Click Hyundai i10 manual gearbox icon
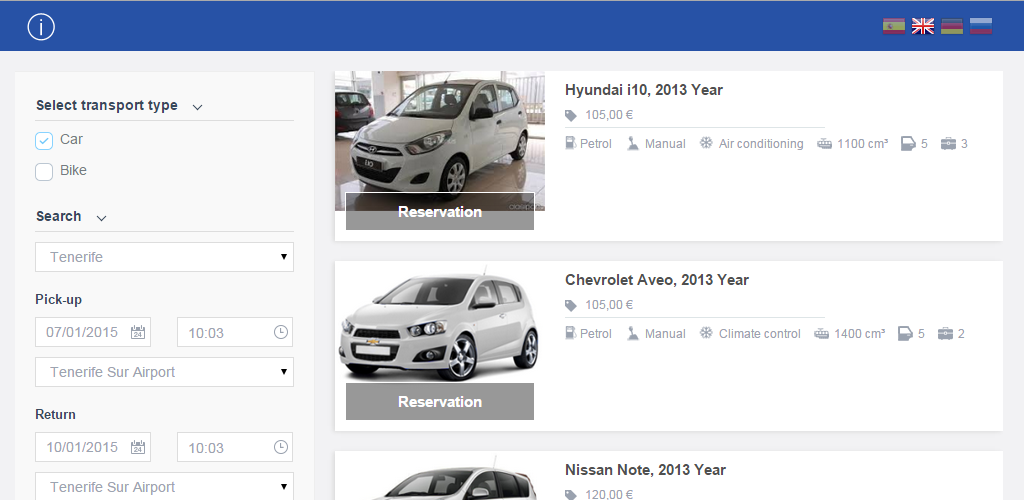 tap(633, 143)
